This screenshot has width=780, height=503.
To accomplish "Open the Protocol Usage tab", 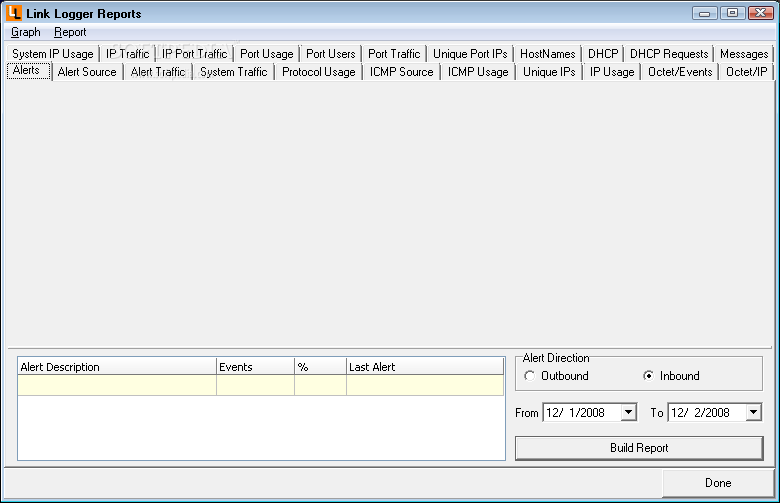I will coord(318,72).
